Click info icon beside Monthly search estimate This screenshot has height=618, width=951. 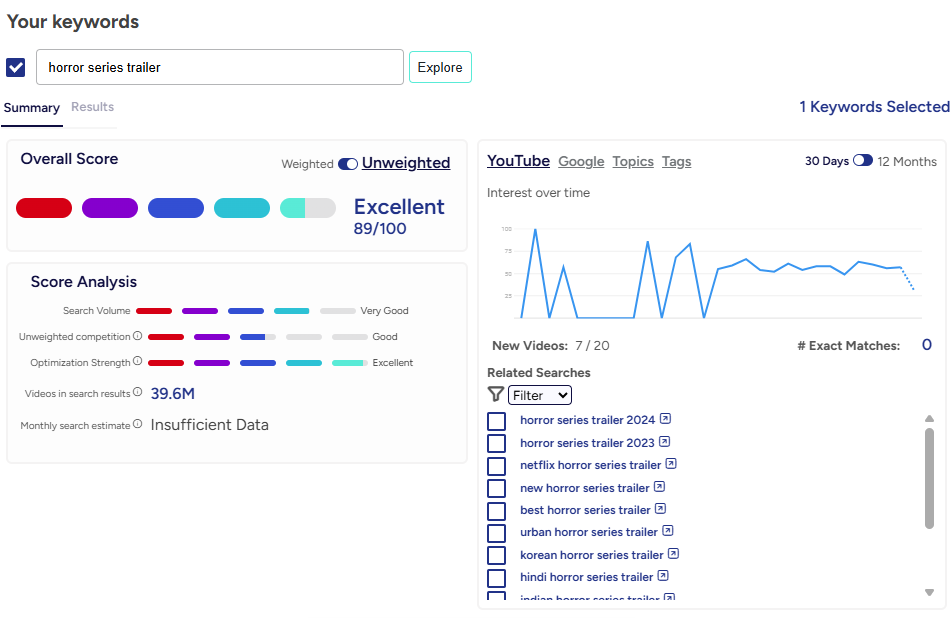(x=138, y=425)
